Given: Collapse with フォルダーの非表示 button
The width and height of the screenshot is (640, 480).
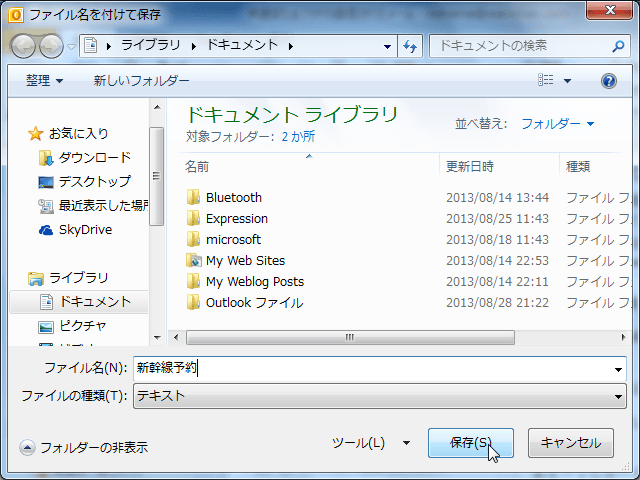Looking at the screenshot, I should (84, 448).
